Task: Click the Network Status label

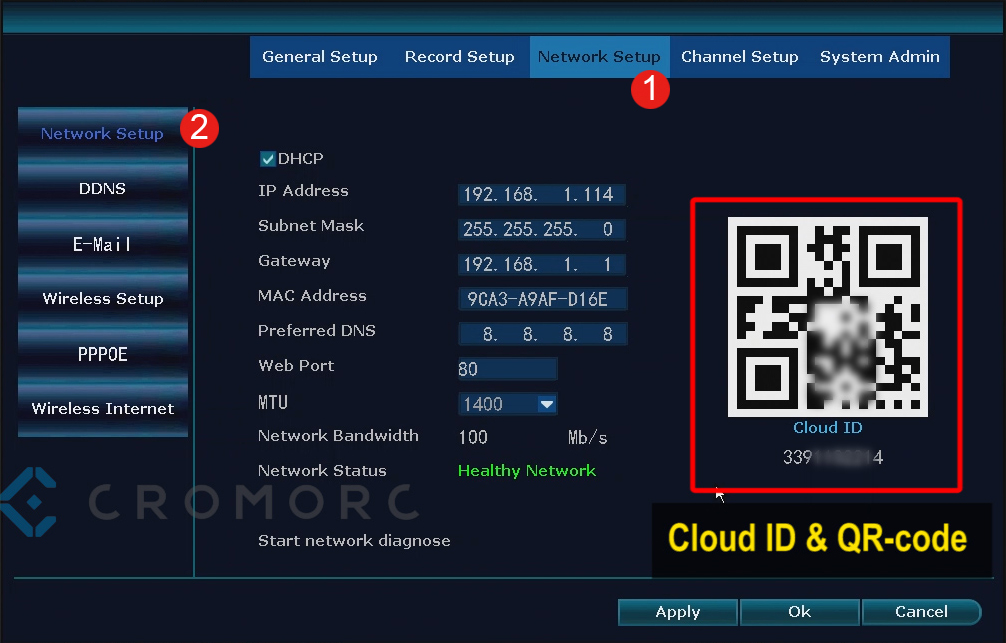Action: pos(322,471)
